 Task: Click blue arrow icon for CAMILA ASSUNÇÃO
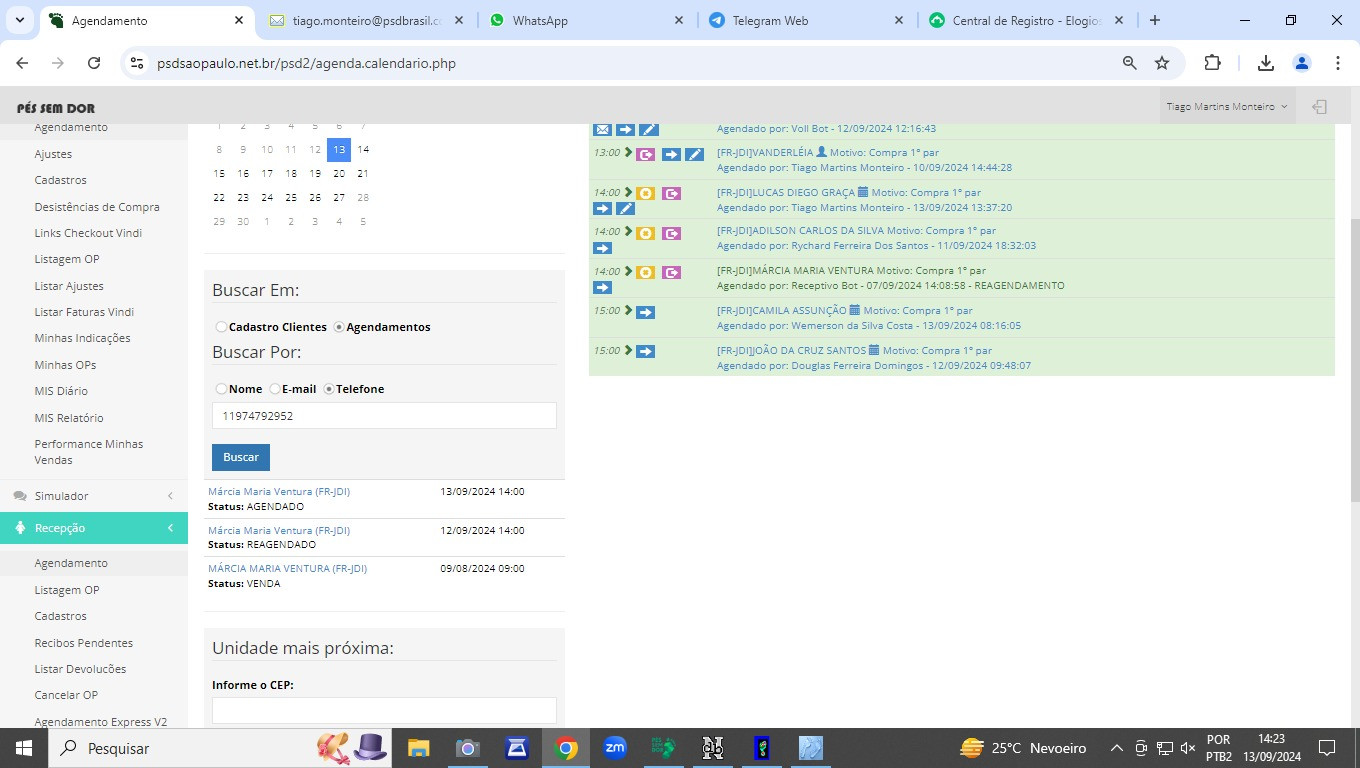645,312
